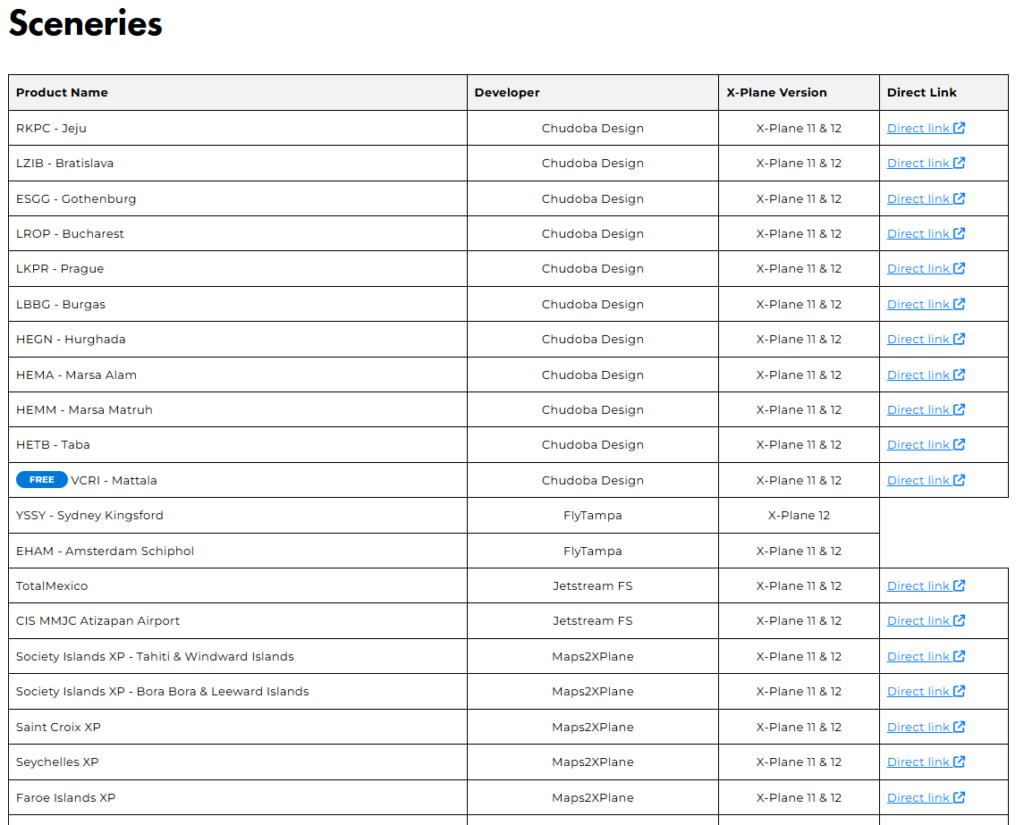The width and height of the screenshot is (1024, 825).
Task: Click the external-link icon in Seychelles XP row
Action: tap(959, 762)
